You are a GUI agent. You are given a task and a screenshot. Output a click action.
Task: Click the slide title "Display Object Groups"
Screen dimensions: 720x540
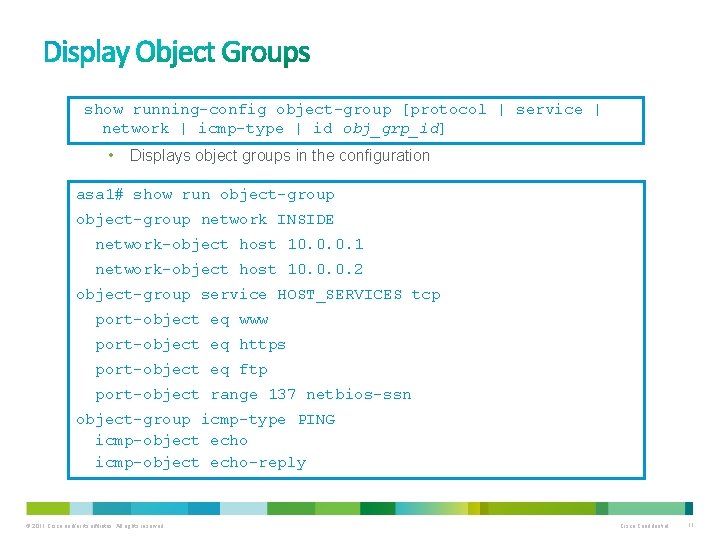(x=177, y=53)
